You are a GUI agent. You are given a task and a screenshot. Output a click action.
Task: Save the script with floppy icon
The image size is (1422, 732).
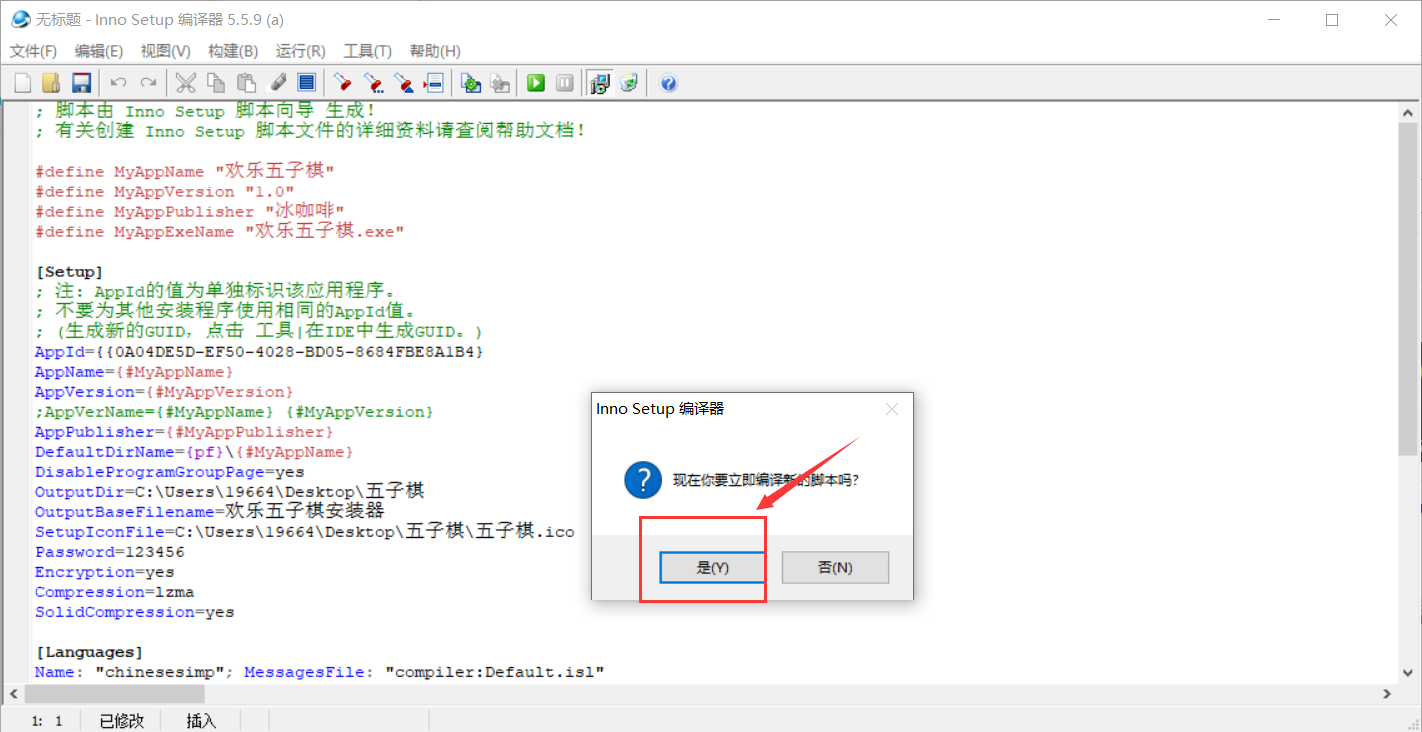click(81, 83)
